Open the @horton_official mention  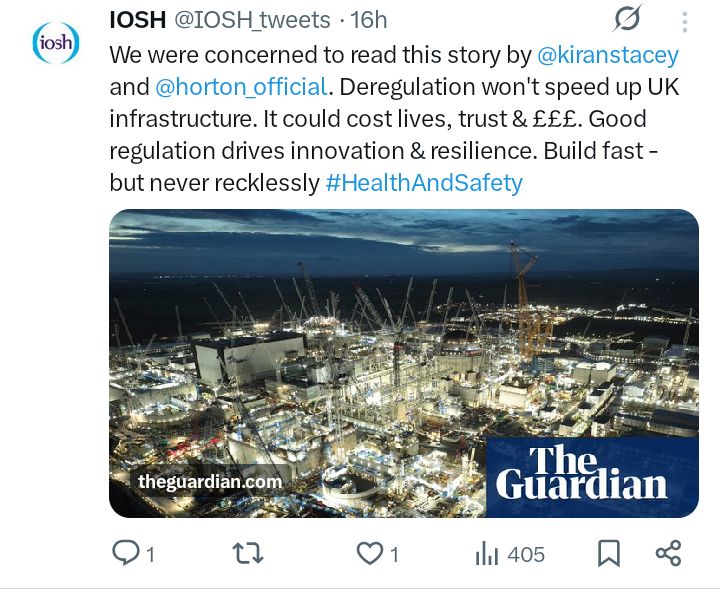240,87
